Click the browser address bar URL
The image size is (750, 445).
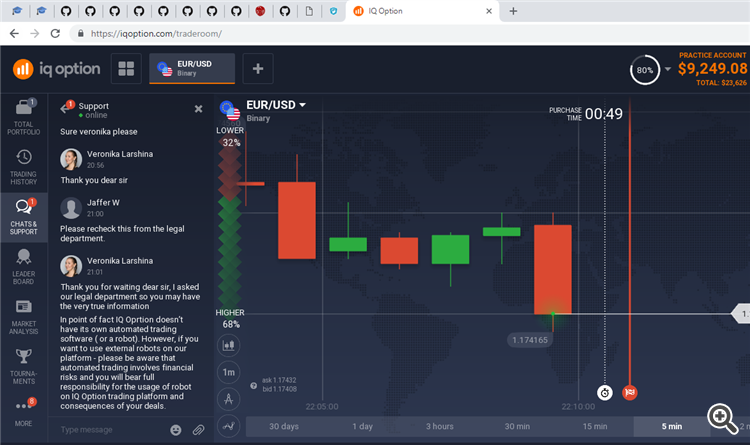pos(156,33)
